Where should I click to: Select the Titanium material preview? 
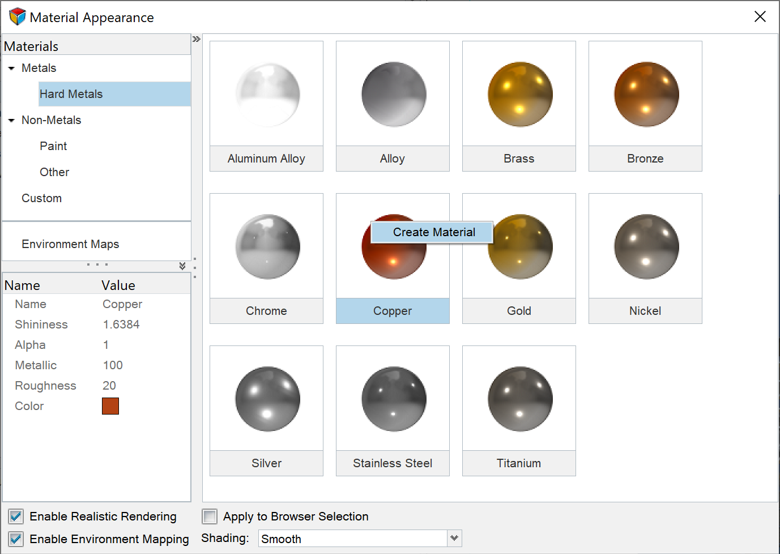(519, 398)
